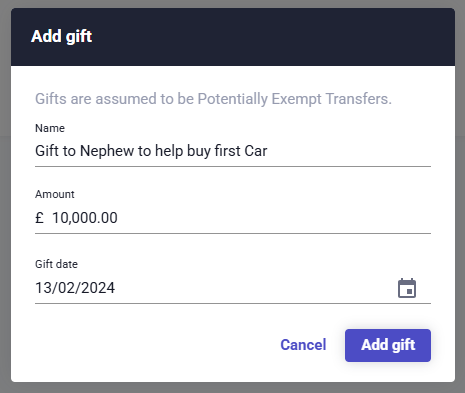
Task: Focus the Amount input field
Action: [233, 218]
